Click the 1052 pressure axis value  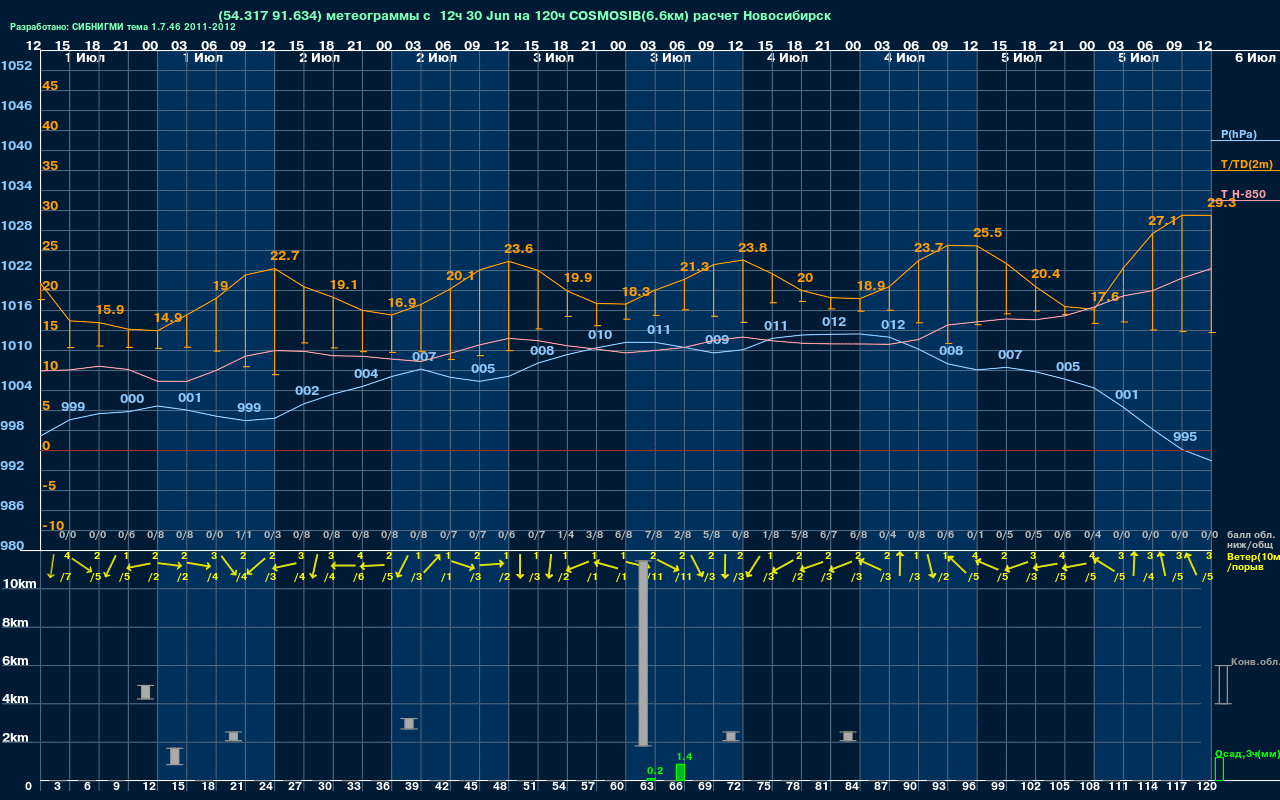pyautogui.click(x=16, y=66)
